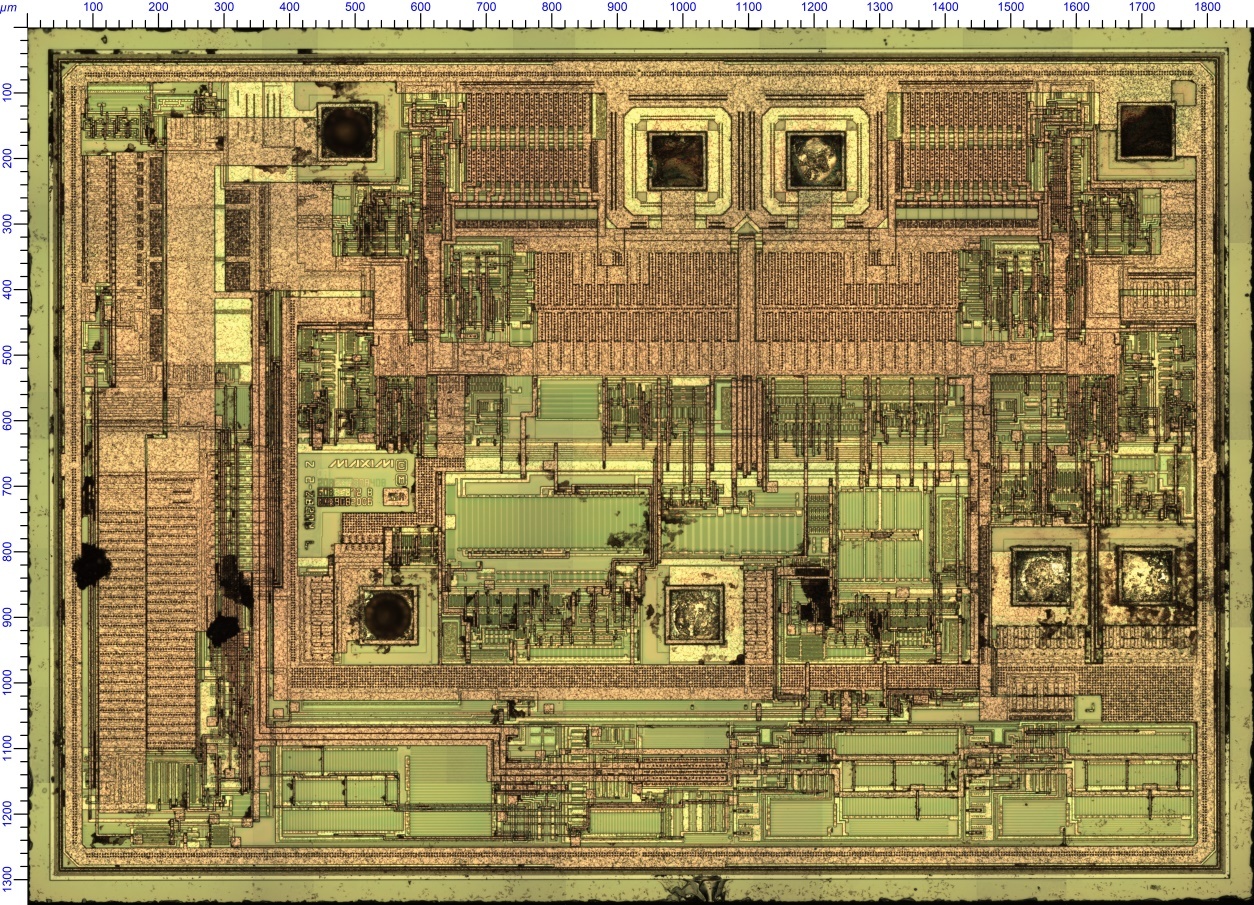The image size is (1254, 905).
Task: Click 100 on the horizontal ruler
Action: (92, 7)
